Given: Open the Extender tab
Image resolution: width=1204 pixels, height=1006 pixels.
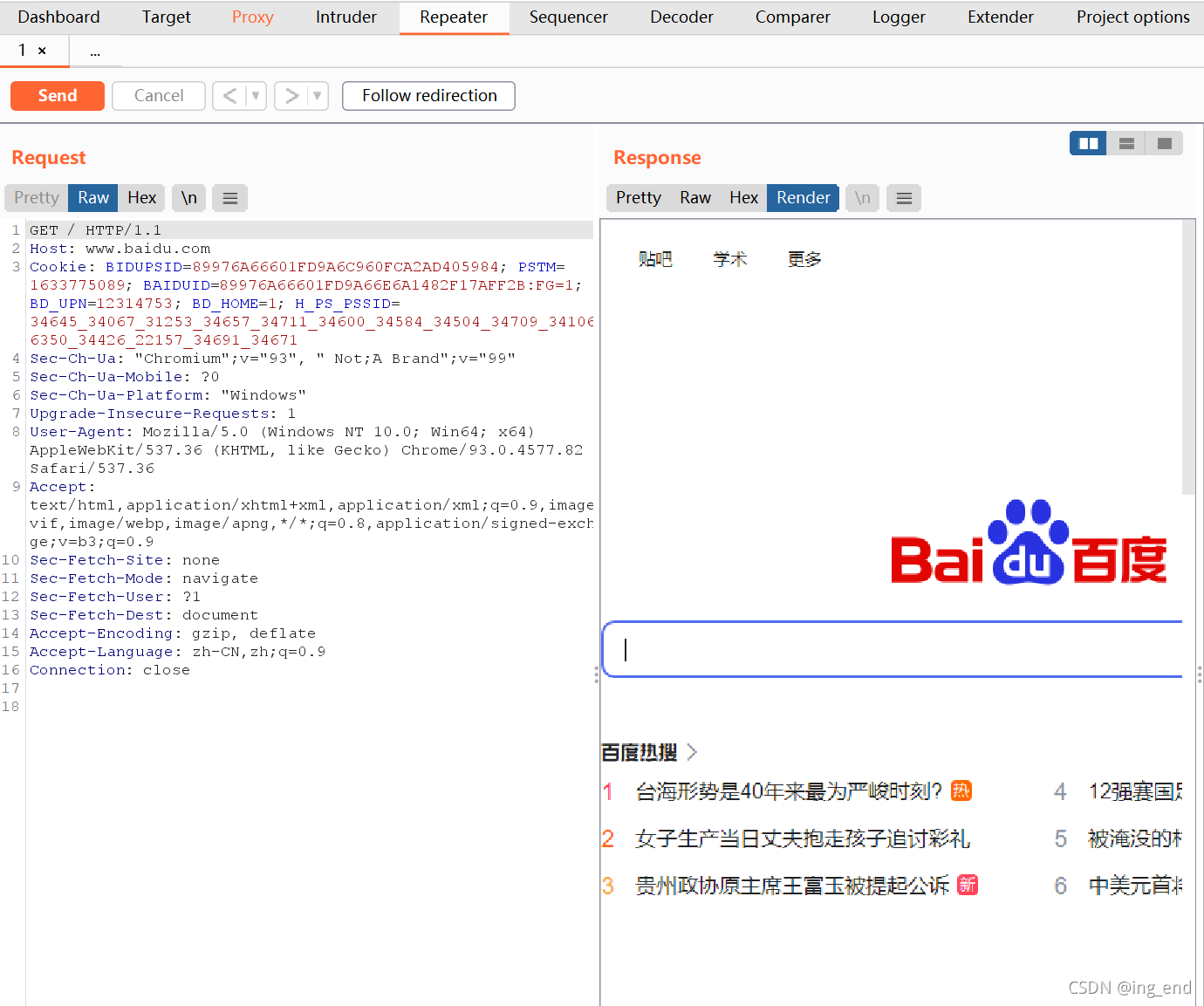Looking at the screenshot, I should click(x=1001, y=17).
